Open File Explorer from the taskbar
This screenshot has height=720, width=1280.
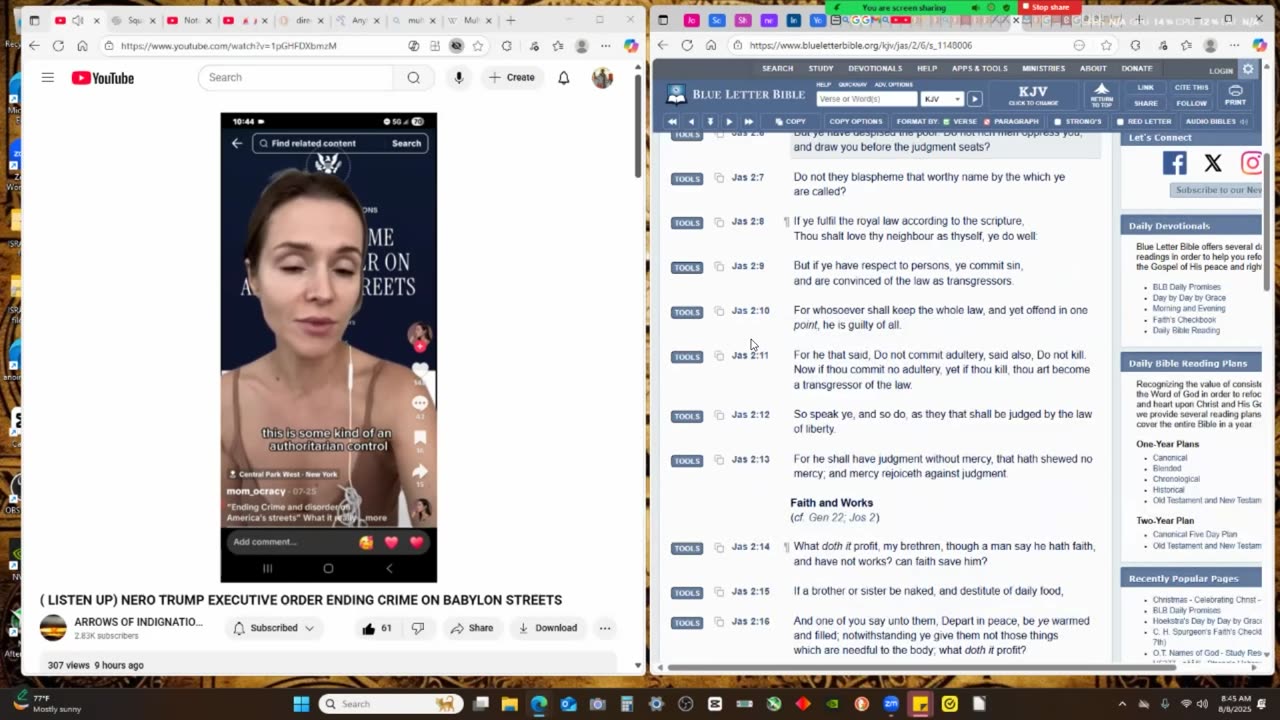tap(509, 704)
